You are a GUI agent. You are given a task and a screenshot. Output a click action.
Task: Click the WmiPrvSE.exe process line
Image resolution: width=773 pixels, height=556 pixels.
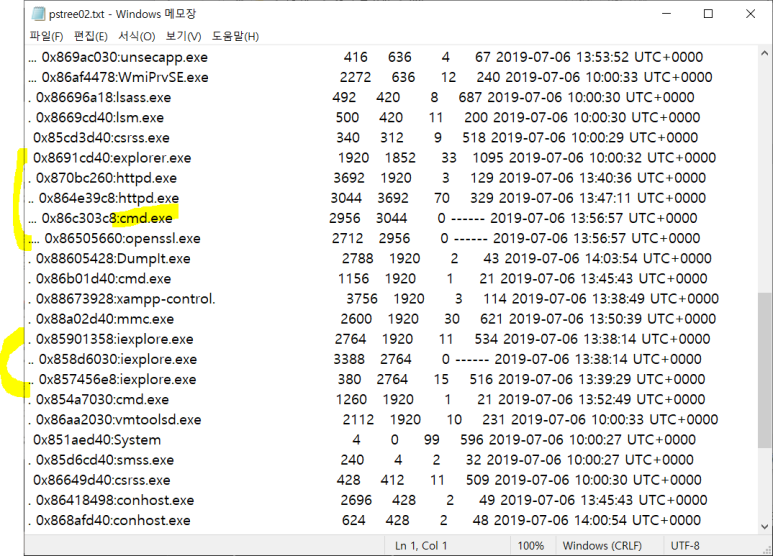click(x=370, y=77)
